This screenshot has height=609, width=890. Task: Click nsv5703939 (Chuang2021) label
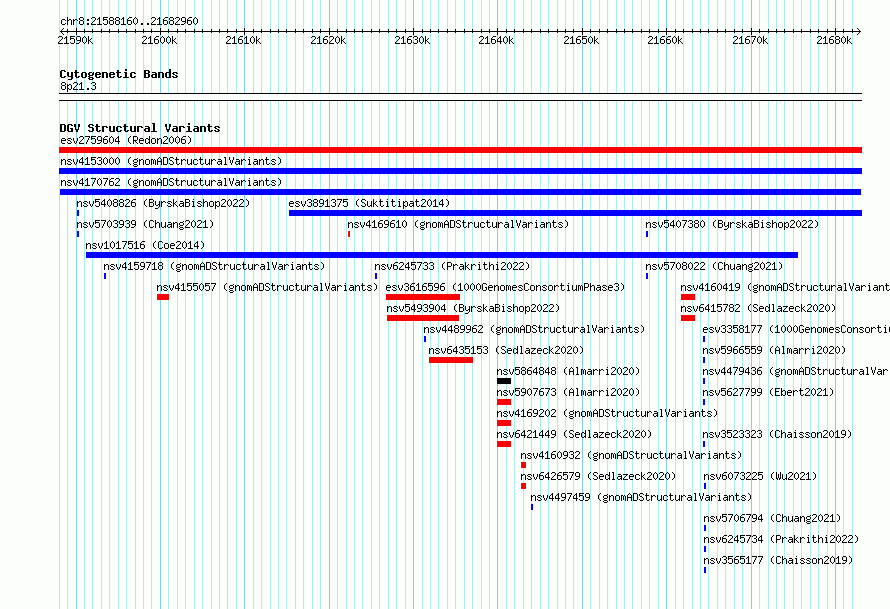[145, 224]
